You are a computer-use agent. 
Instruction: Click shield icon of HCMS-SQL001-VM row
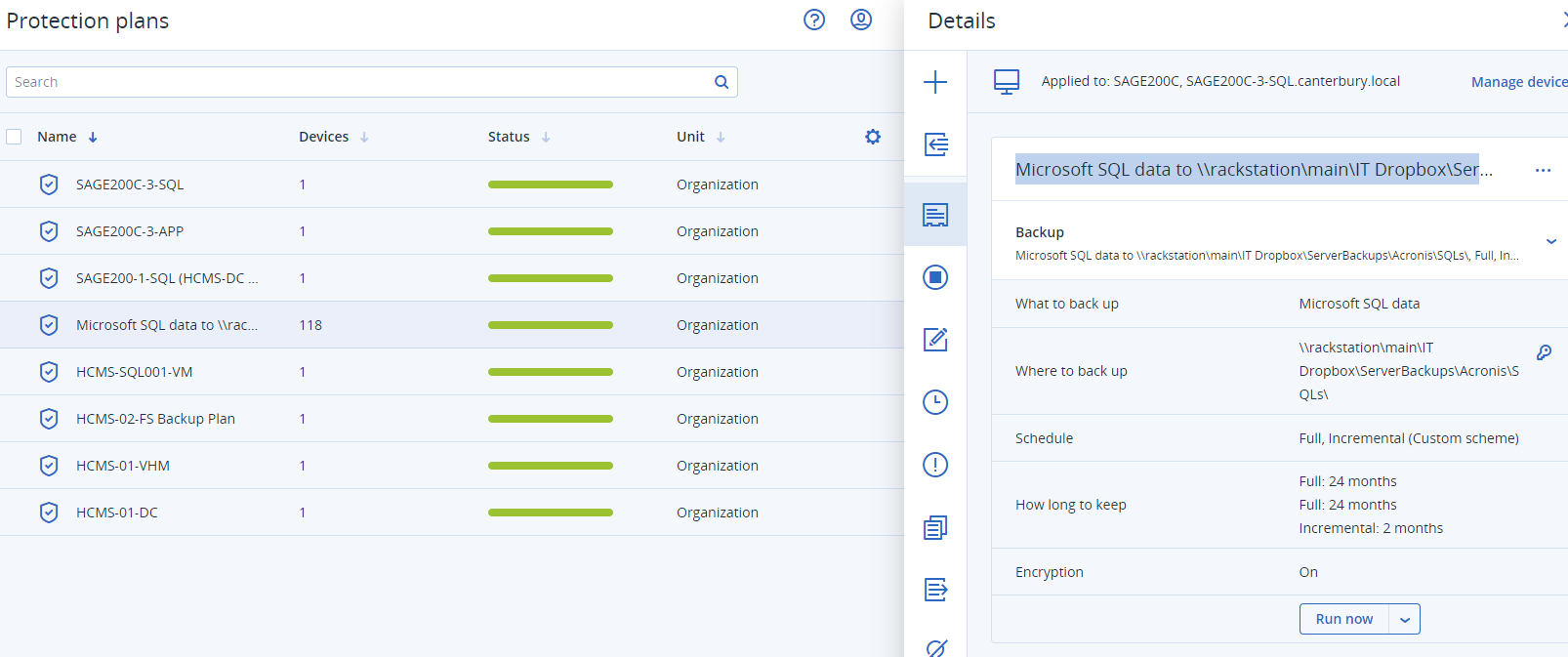coord(49,372)
